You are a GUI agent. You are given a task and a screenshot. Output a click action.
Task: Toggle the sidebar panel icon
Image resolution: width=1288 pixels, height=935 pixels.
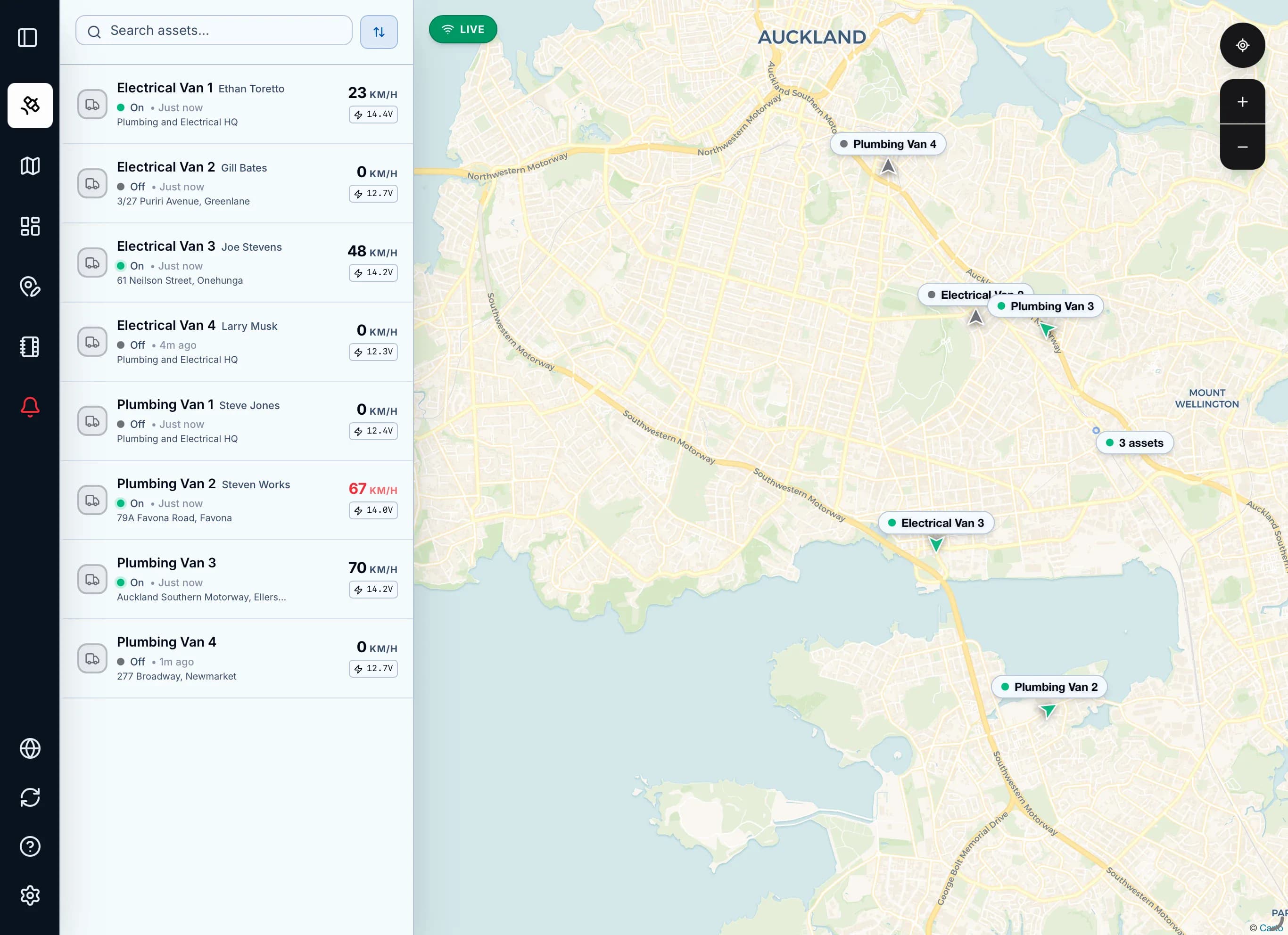(x=27, y=38)
